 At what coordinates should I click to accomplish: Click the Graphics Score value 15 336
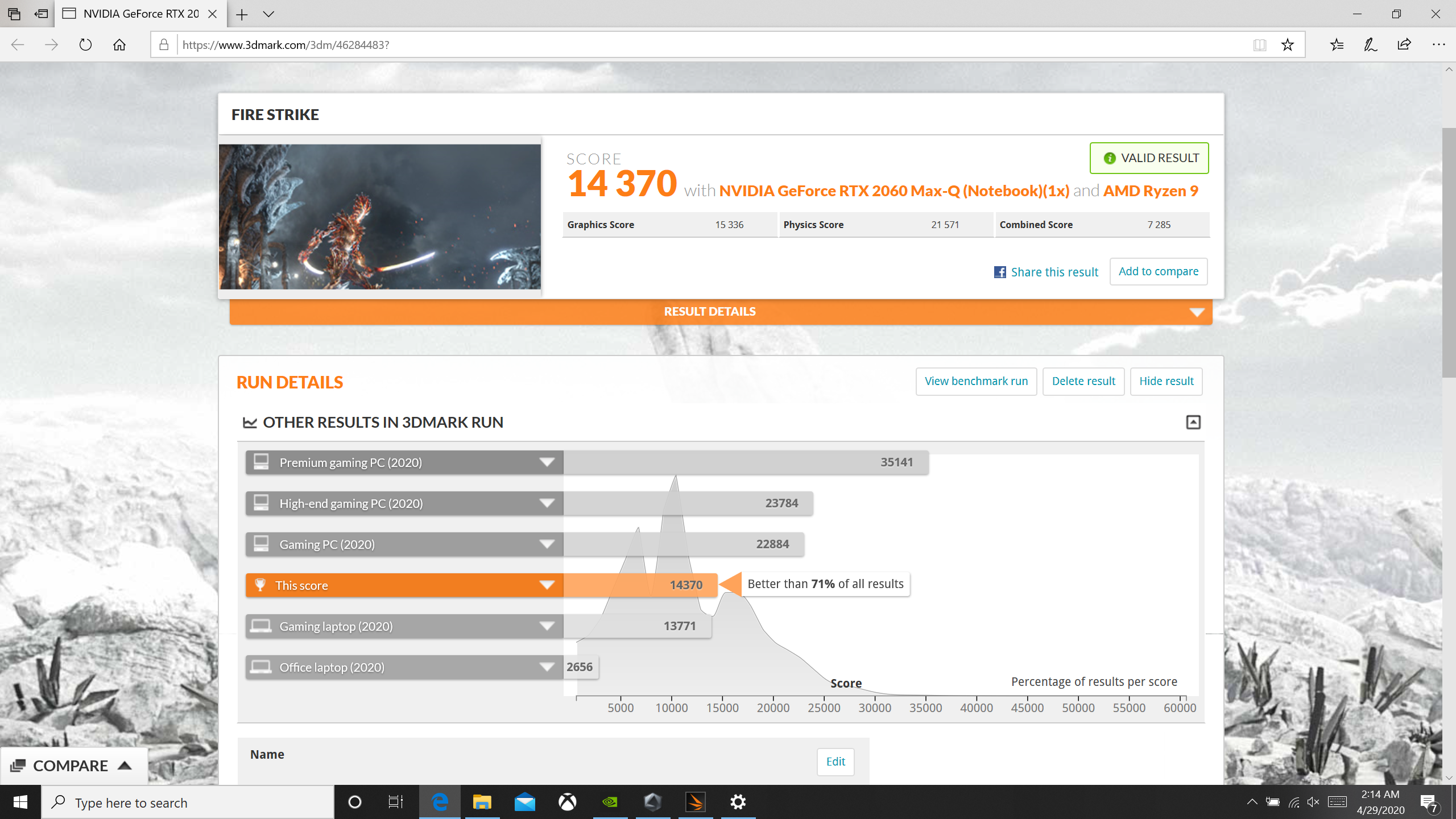(x=729, y=225)
